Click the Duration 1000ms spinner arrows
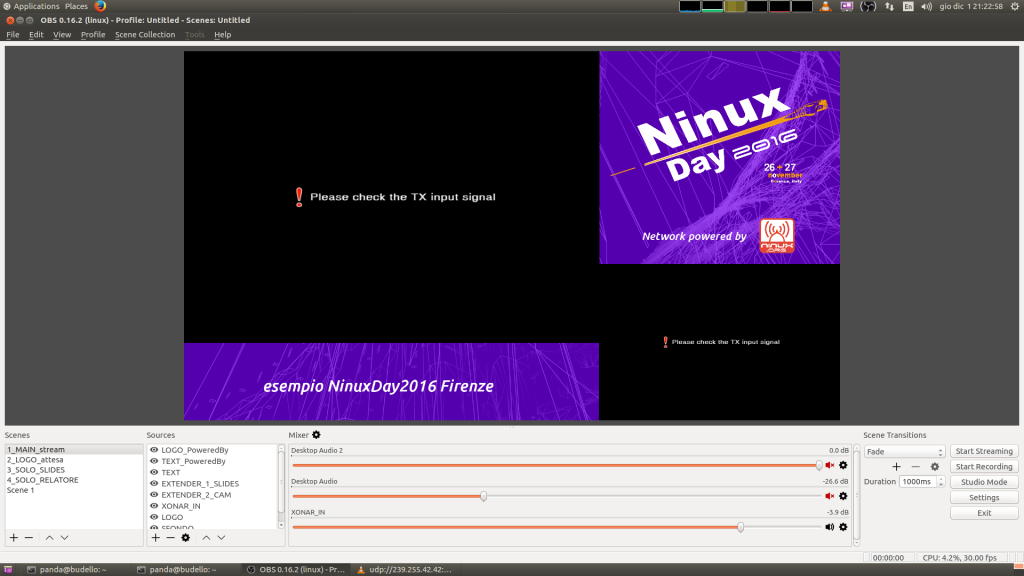1024x576 pixels. 941,482
